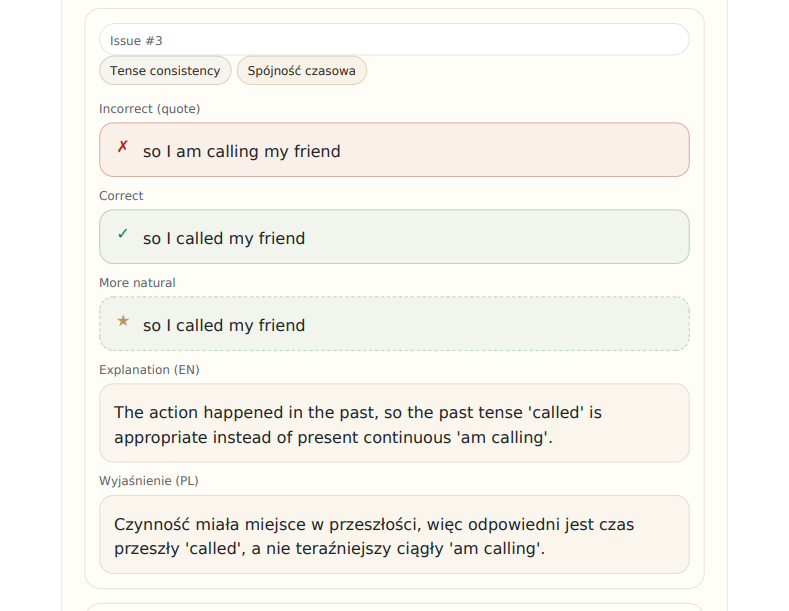
Task: Click the word 'przeszły' in the Polish explanation
Action: click(x=147, y=549)
